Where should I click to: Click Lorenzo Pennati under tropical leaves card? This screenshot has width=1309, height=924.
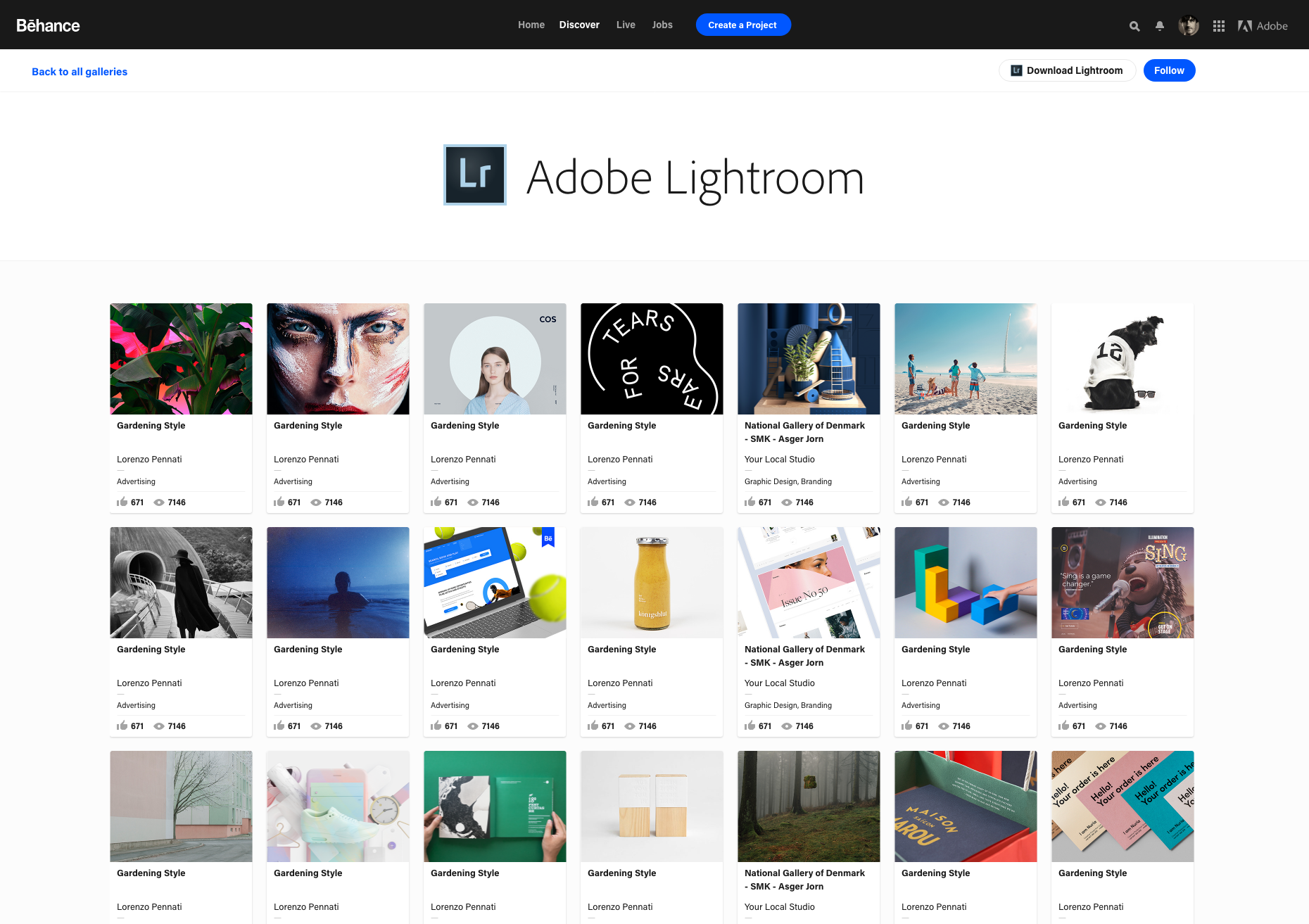149,460
